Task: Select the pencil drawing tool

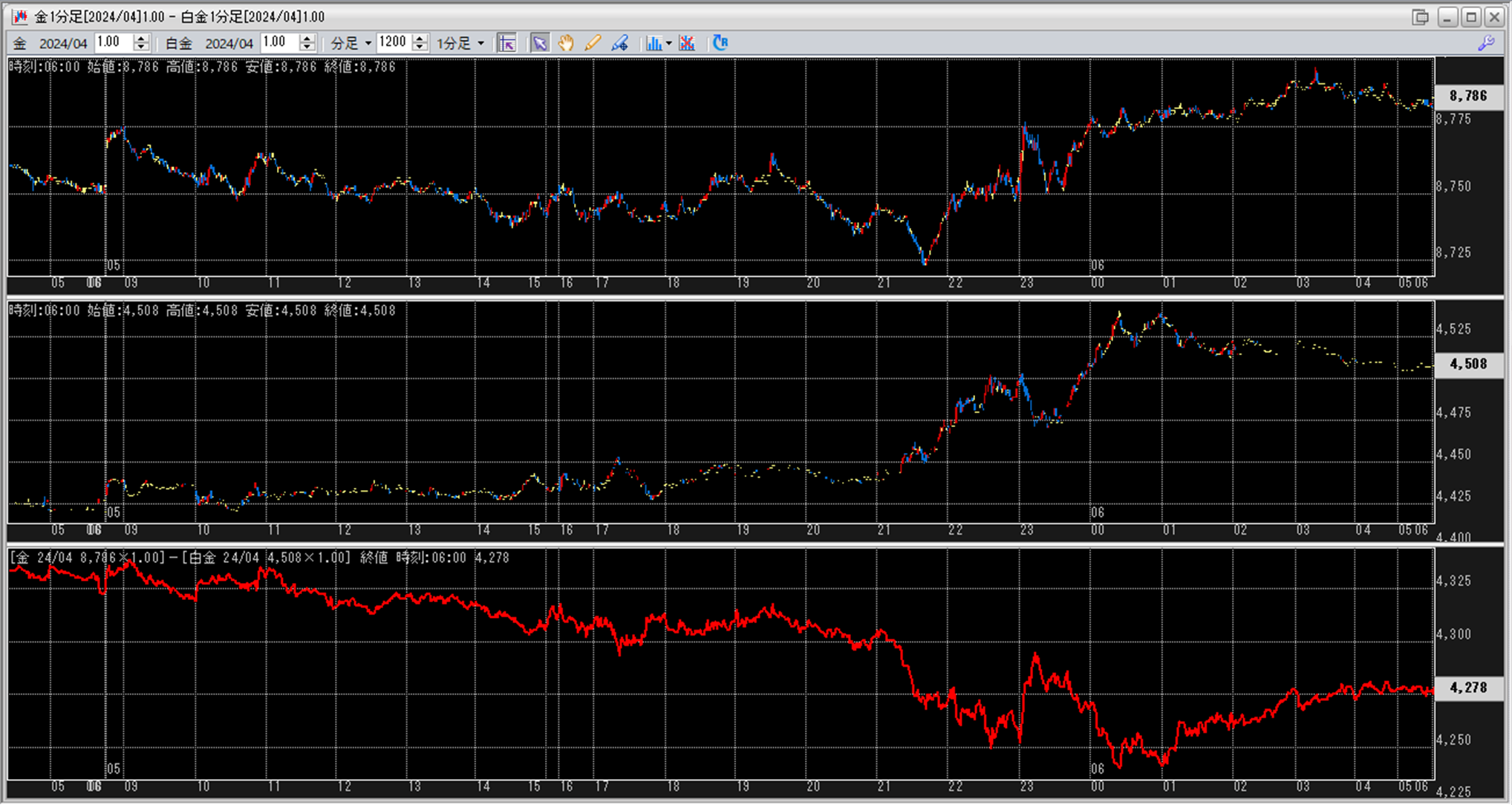Action: (x=593, y=43)
